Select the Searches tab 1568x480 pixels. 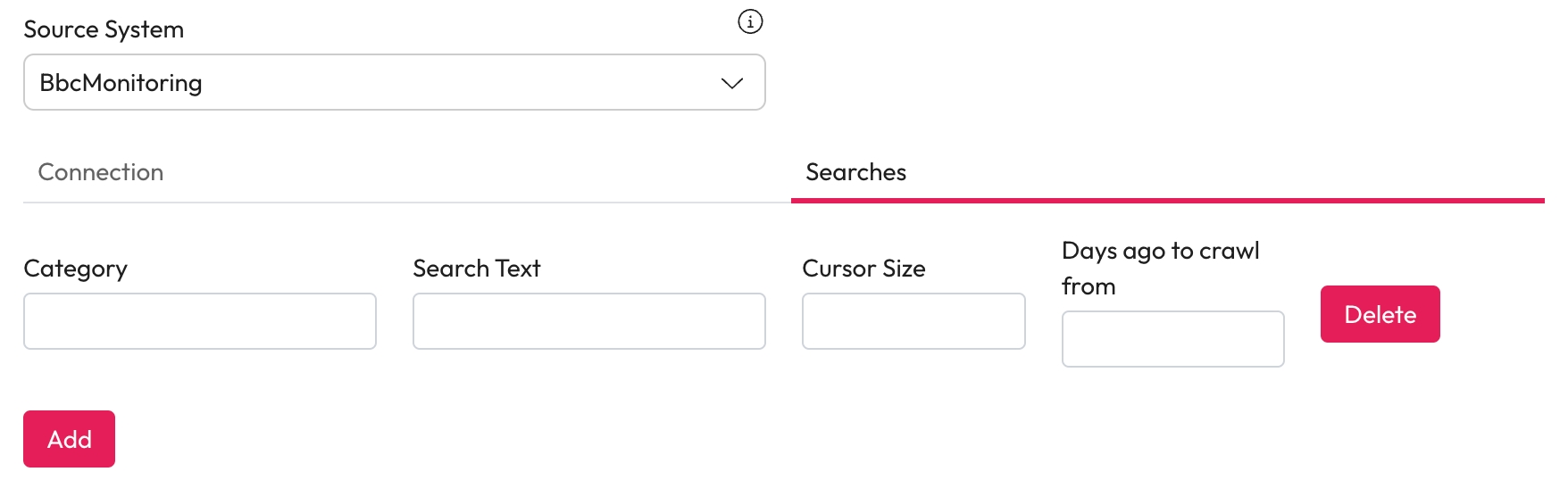[855, 172]
